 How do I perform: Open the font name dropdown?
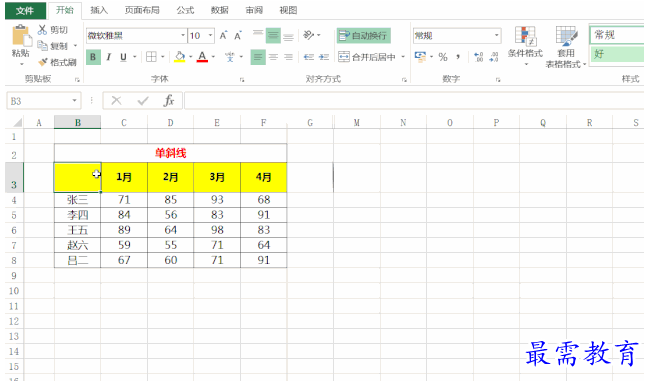coord(183,35)
